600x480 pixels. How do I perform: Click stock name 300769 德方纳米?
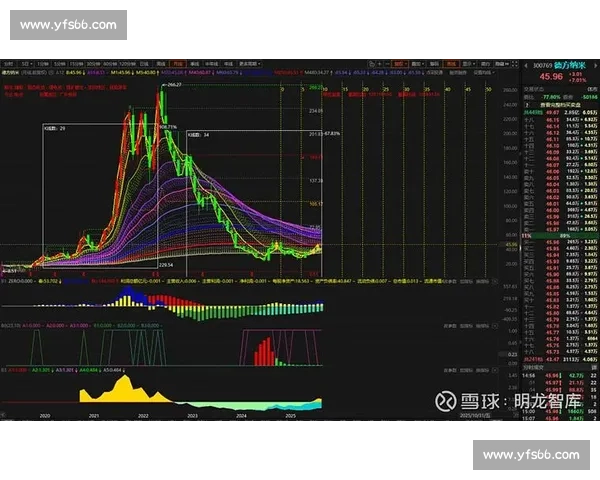coord(559,65)
